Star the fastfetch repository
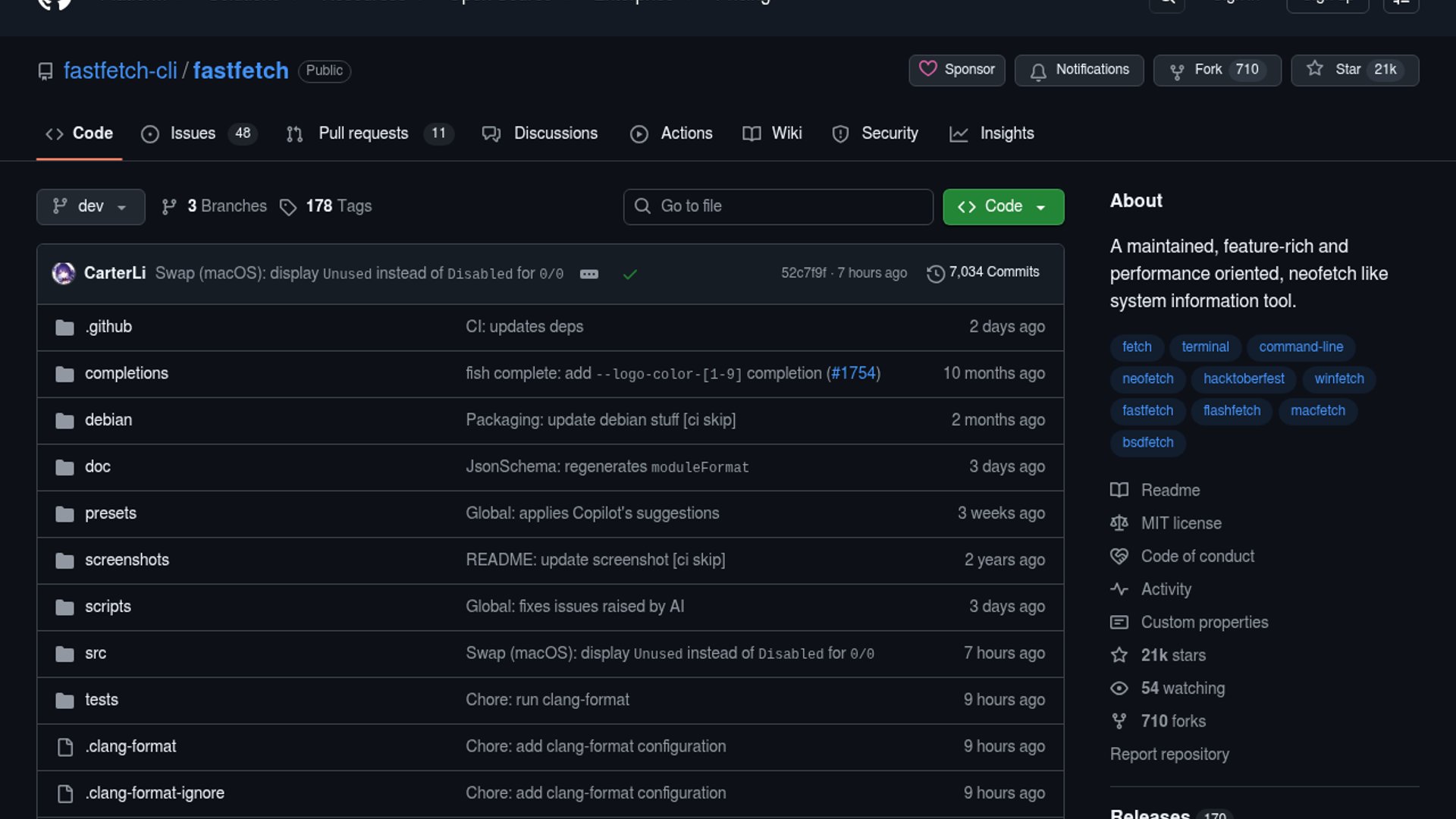The height and width of the screenshot is (819, 1456). point(1347,70)
